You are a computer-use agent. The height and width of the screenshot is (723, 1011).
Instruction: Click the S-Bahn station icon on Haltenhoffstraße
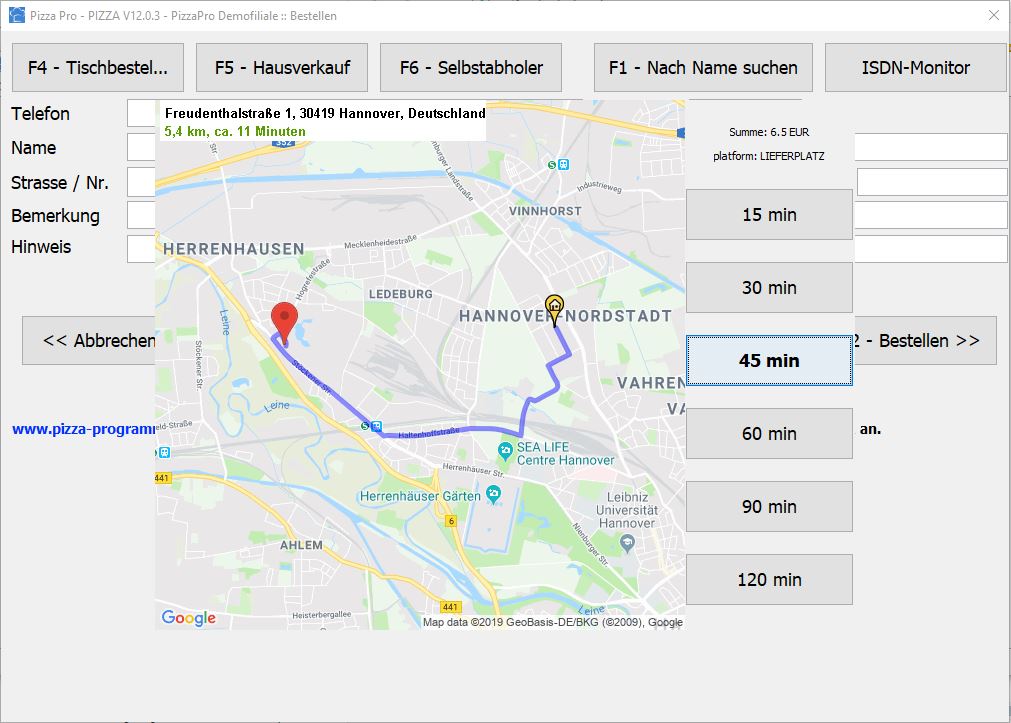pos(371,426)
